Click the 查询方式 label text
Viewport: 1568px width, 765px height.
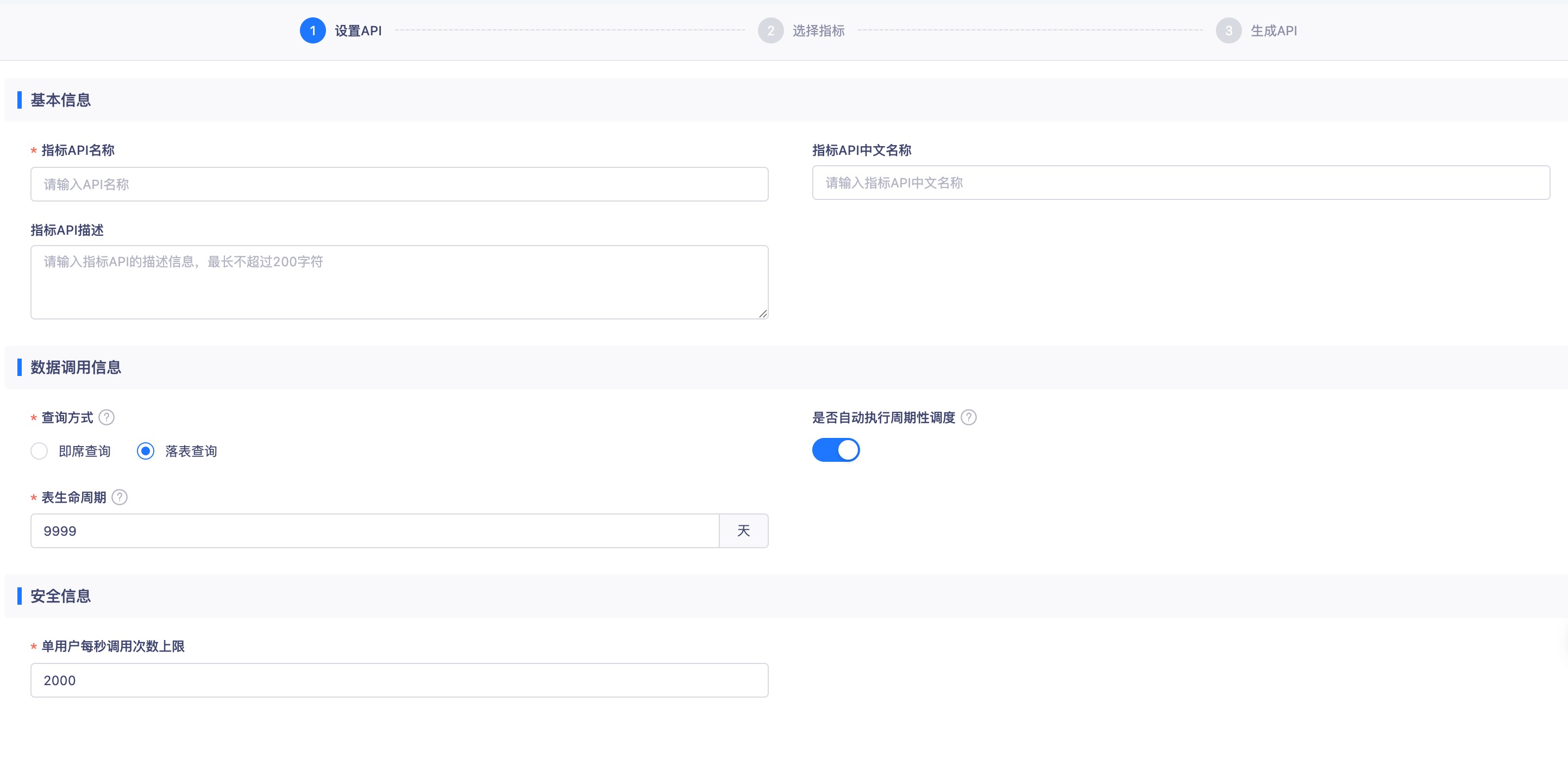coord(67,417)
